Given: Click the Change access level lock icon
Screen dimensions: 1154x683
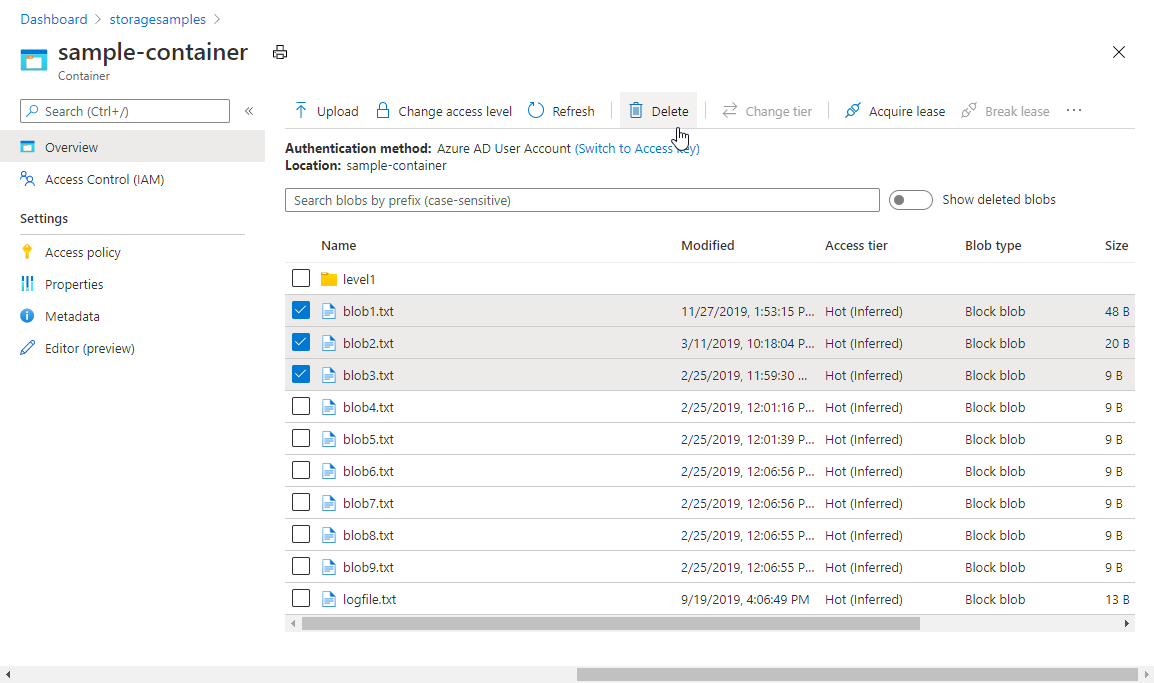Looking at the screenshot, I should pos(383,110).
